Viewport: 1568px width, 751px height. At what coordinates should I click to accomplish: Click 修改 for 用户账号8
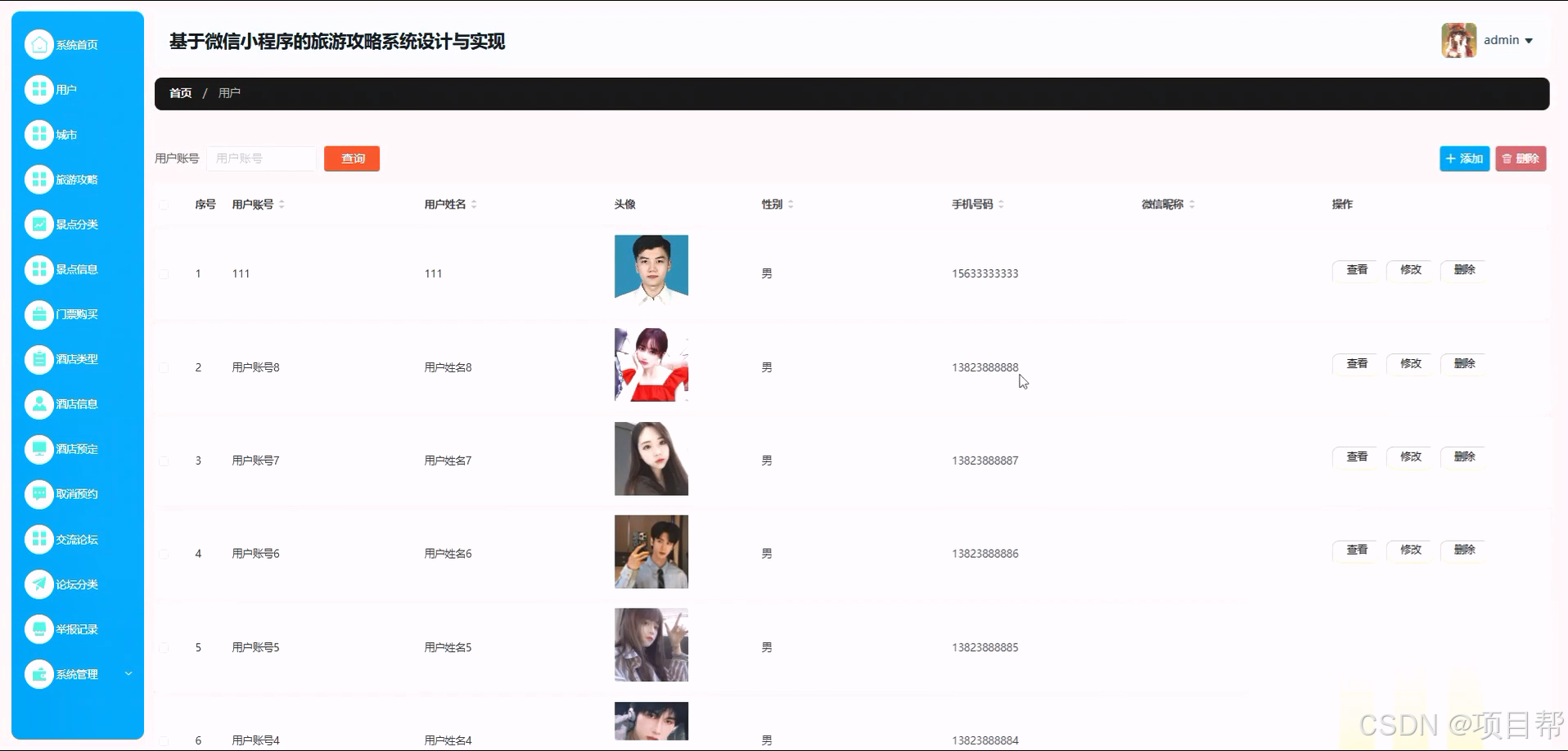pyautogui.click(x=1411, y=364)
